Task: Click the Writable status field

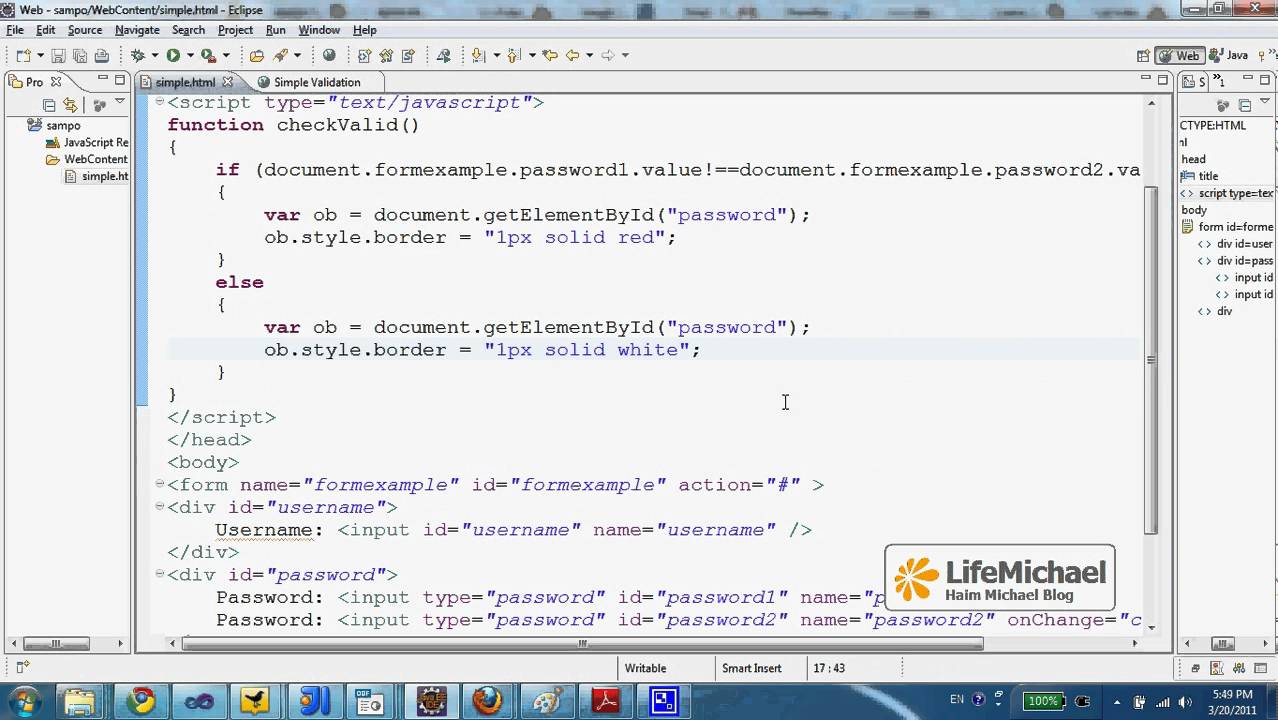Action: [x=645, y=668]
